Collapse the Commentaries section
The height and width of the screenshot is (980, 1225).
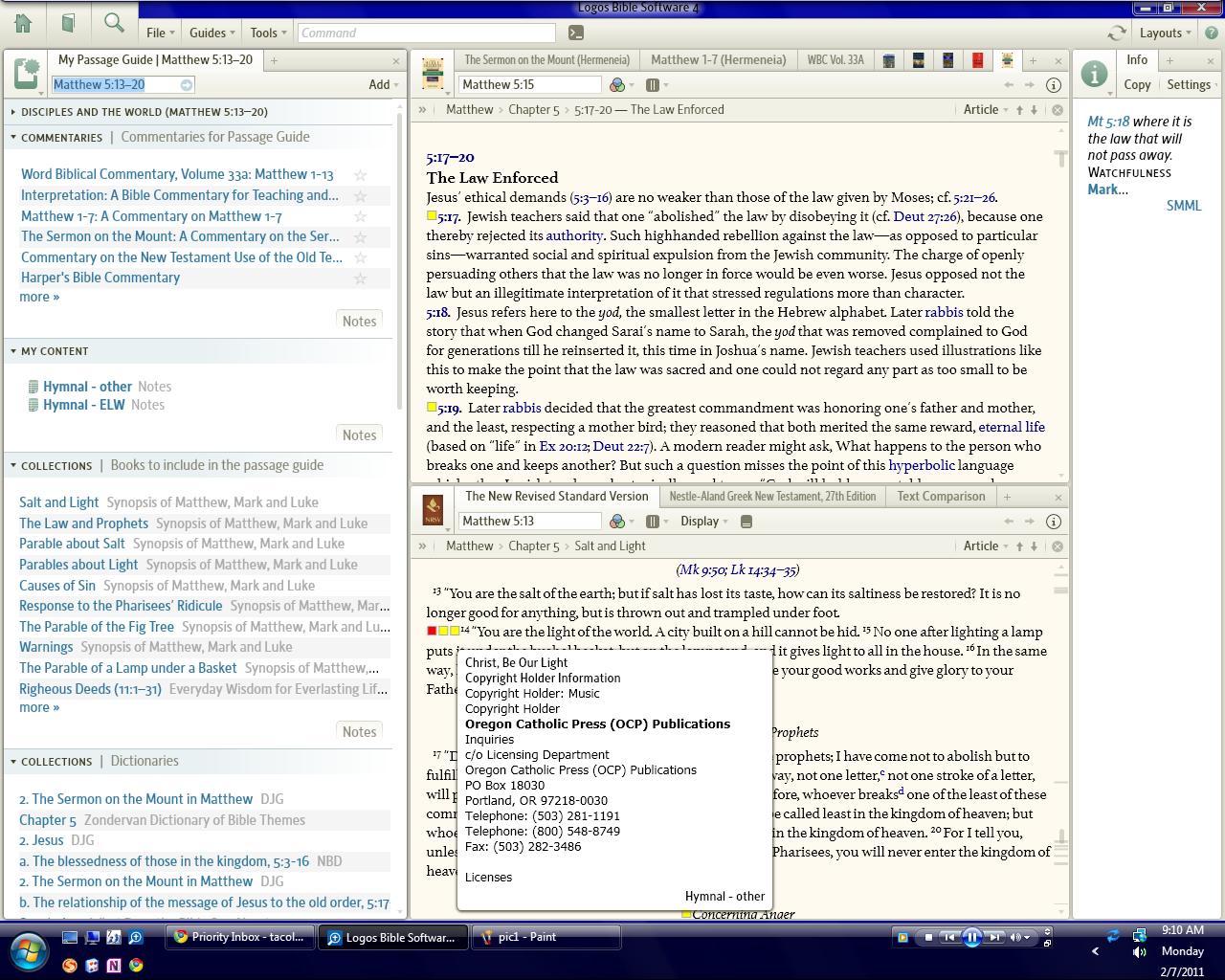pyautogui.click(x=13, y=137)
